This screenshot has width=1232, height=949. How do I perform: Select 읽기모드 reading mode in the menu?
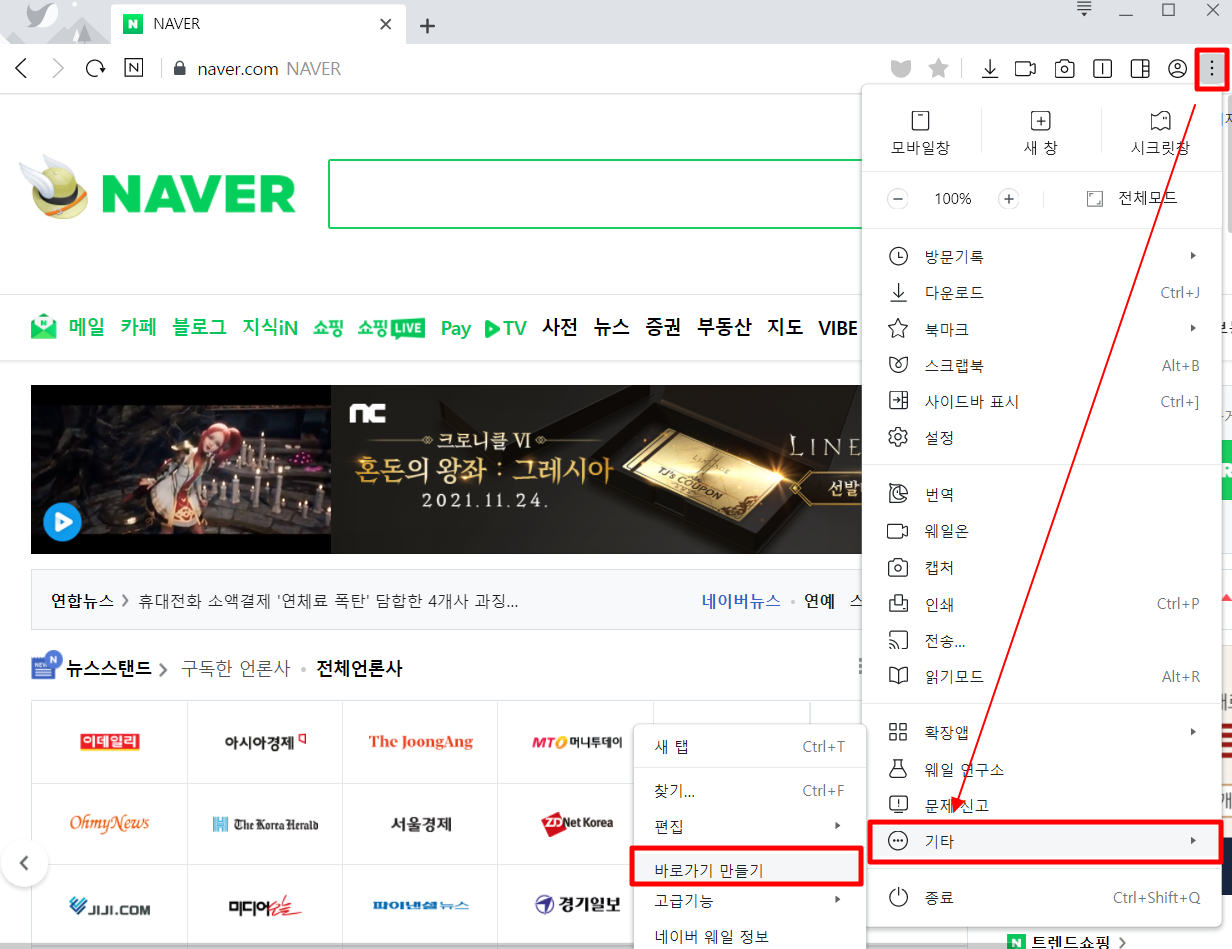coord(1043,677)
